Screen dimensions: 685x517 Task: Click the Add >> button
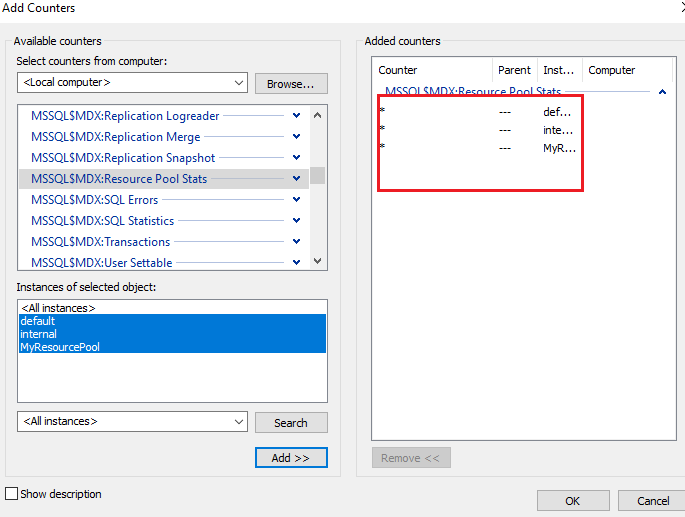291,458
